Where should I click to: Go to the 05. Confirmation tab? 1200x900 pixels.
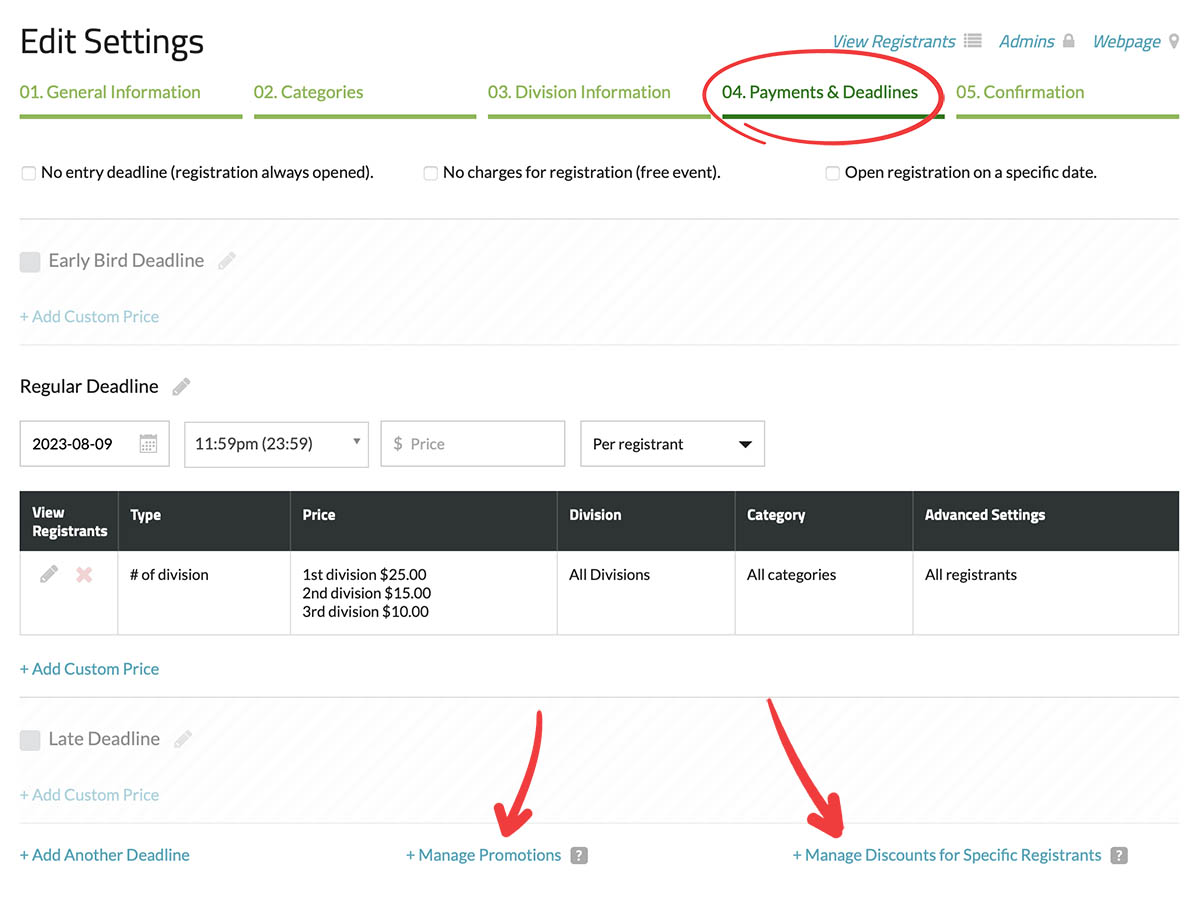click(1020, 93)
